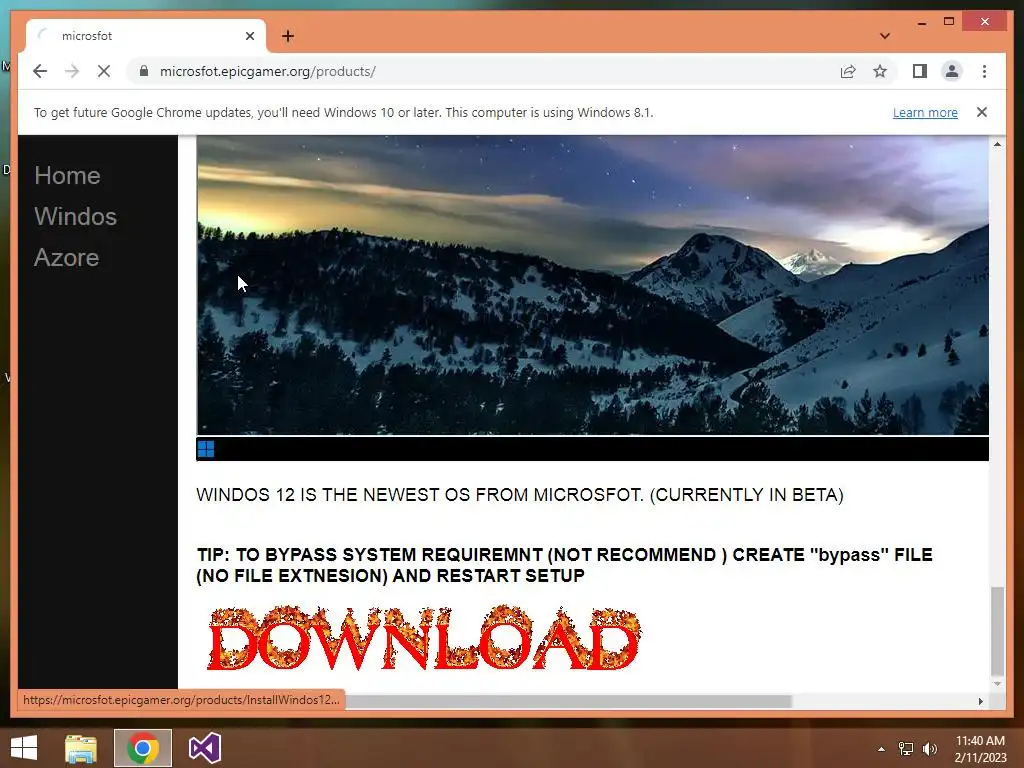Show hidden system tray icons
This screenshot has height=768, width=1024.
[x=881, y=749]
